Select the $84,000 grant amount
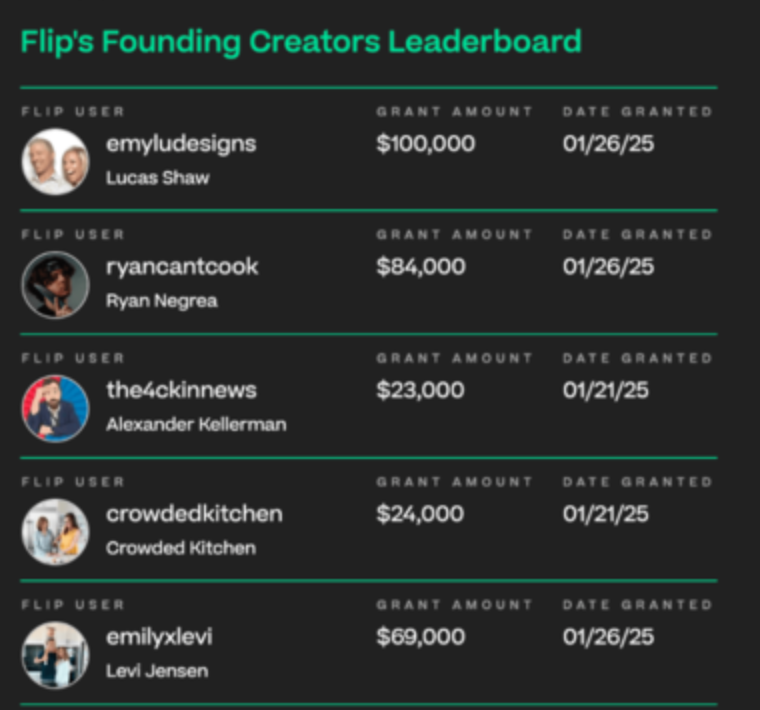 pyautogui.click(x=421, y=267)
